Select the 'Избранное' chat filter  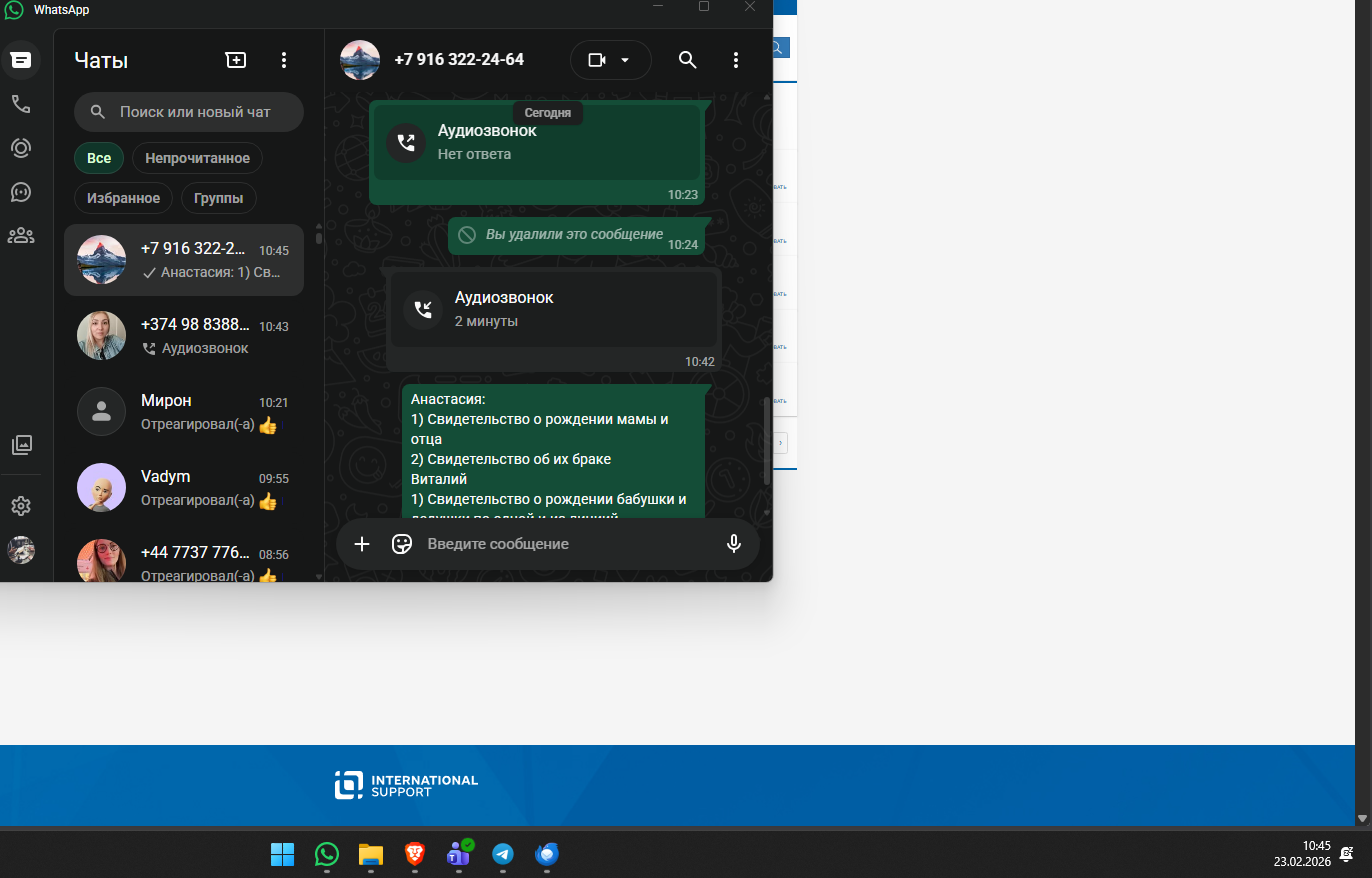pyautogui.click(x=123, y=198)
